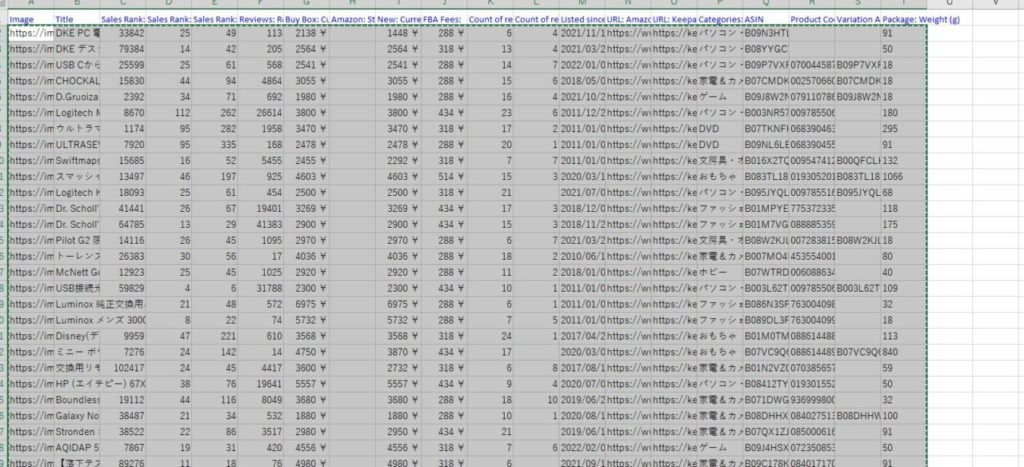The image size is (1024, 467).
Task: Click the "Reviews: R" column header cell
Action: (260, 20)
